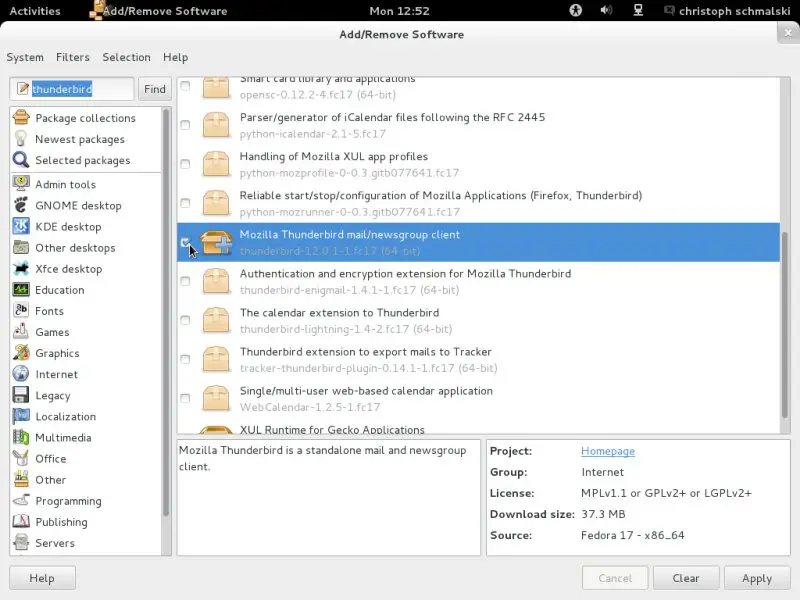
Task: Click the Xfce desktop icon
Action: 21,268
